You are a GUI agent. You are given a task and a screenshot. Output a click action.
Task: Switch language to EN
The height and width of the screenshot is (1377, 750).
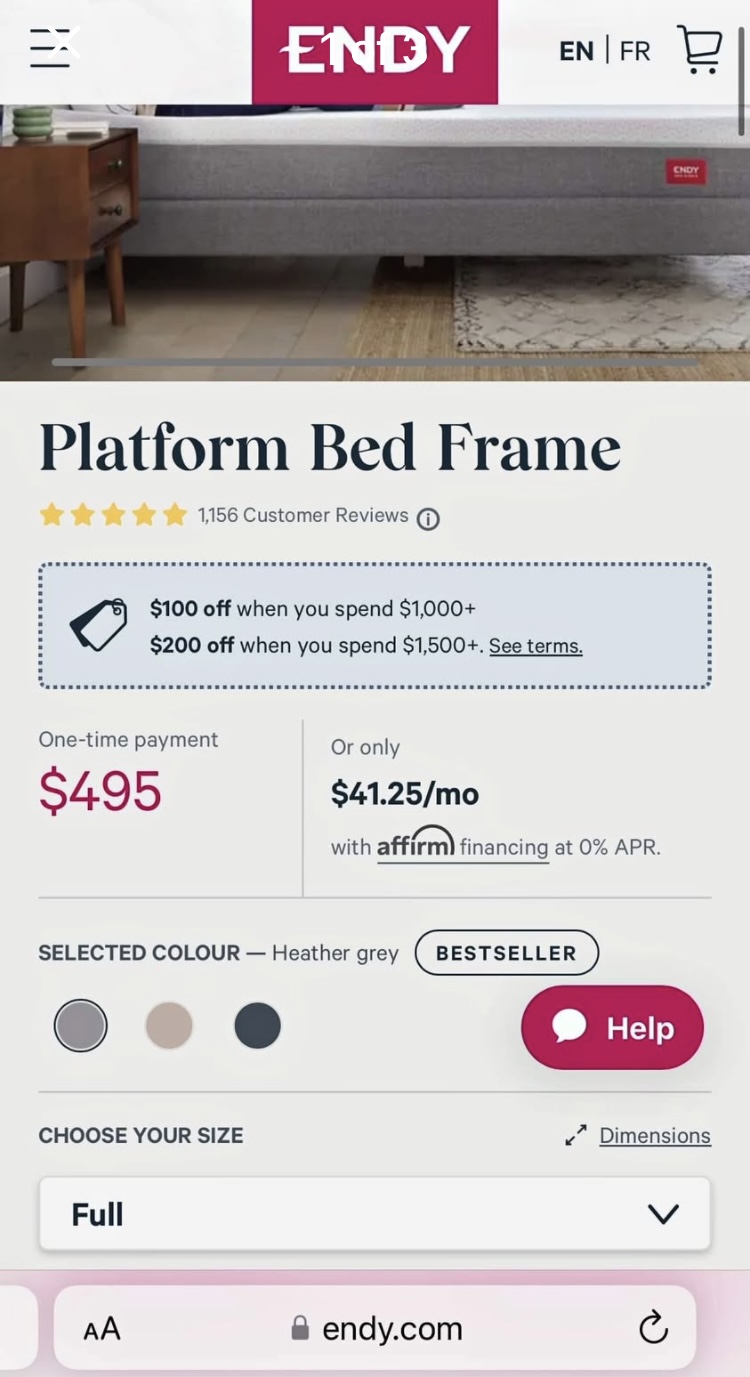(x=576, y=51)
